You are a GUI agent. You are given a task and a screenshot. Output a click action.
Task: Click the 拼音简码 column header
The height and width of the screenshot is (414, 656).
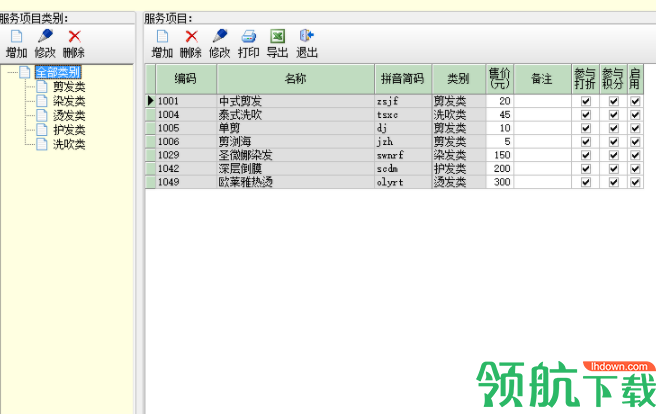403,79
